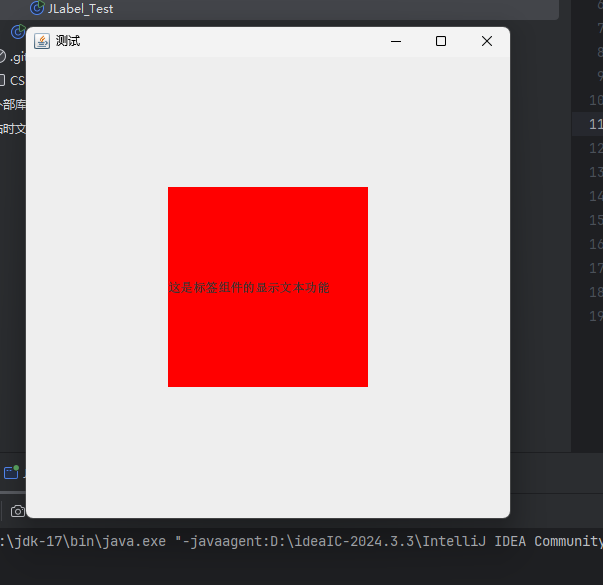603x585 pixels.
Task: Click the java.exe command line in console
Action: click(302, 541)
